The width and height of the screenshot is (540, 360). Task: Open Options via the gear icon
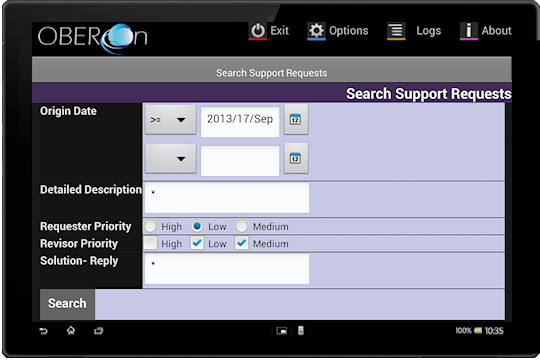(316, 31)
